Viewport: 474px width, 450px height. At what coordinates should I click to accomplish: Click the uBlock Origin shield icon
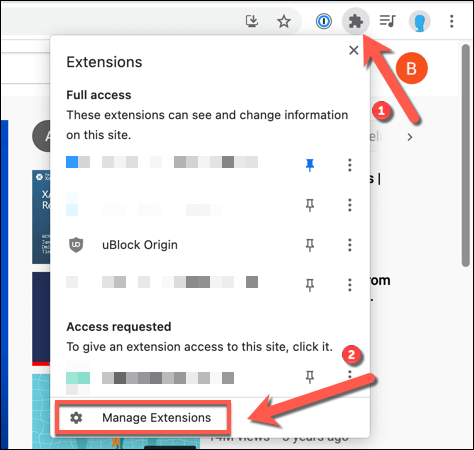(x=76, y=245)
